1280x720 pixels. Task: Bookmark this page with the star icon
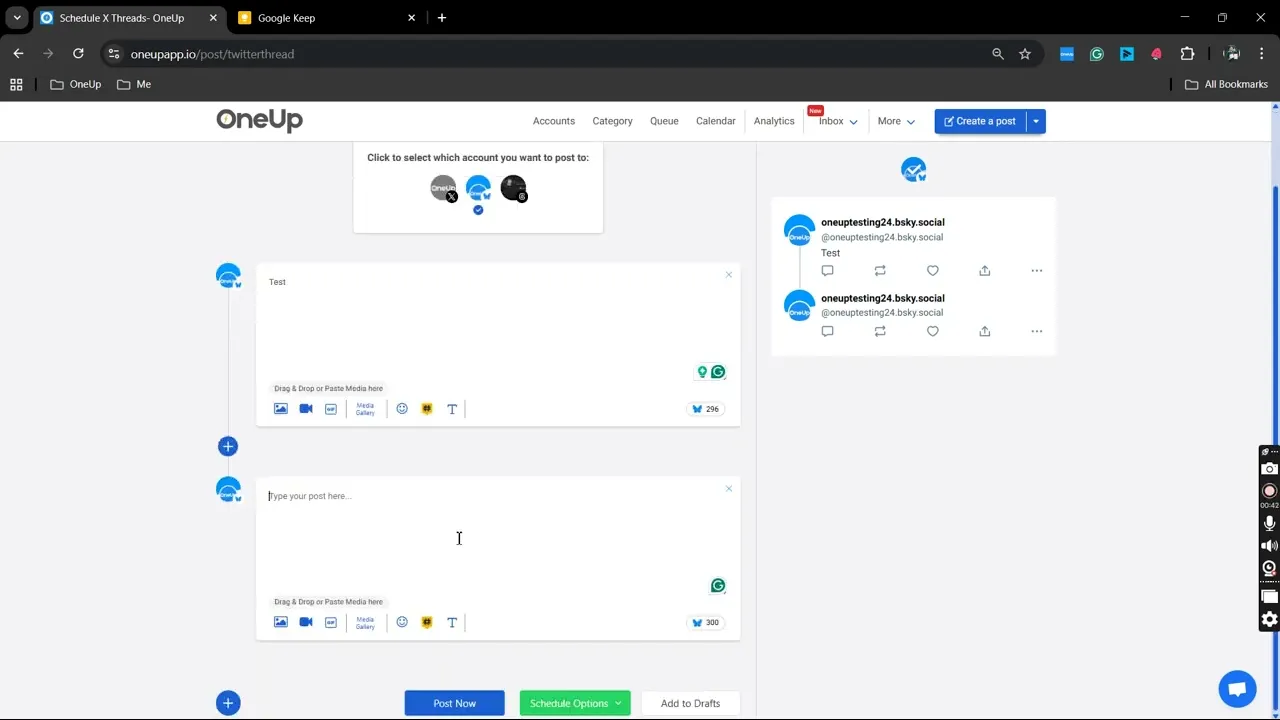[x=1025, y=54]
